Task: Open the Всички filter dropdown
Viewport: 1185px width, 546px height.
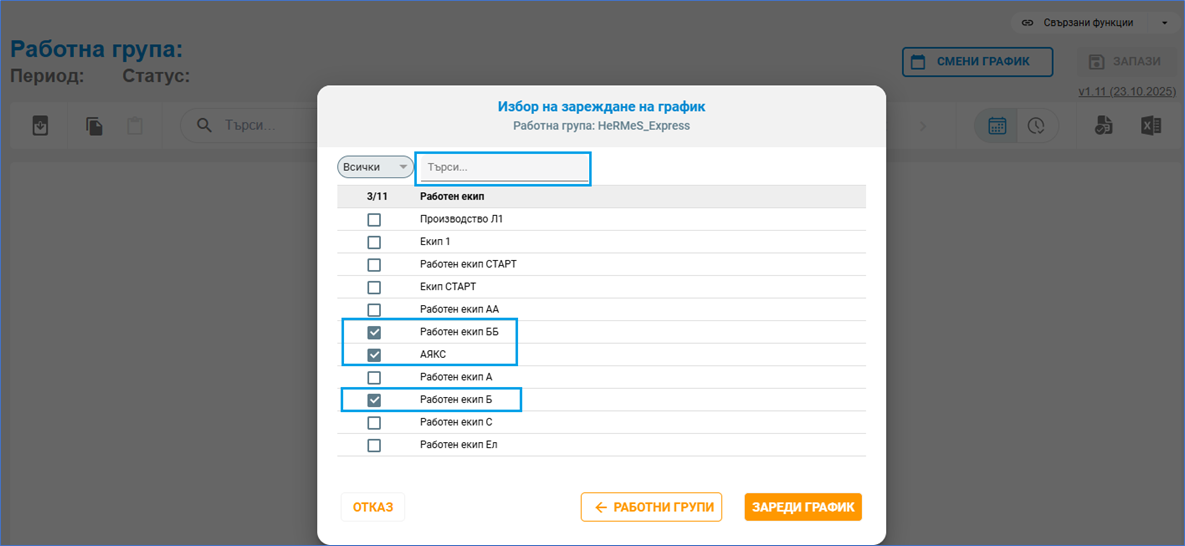Action: coord(375,167)
